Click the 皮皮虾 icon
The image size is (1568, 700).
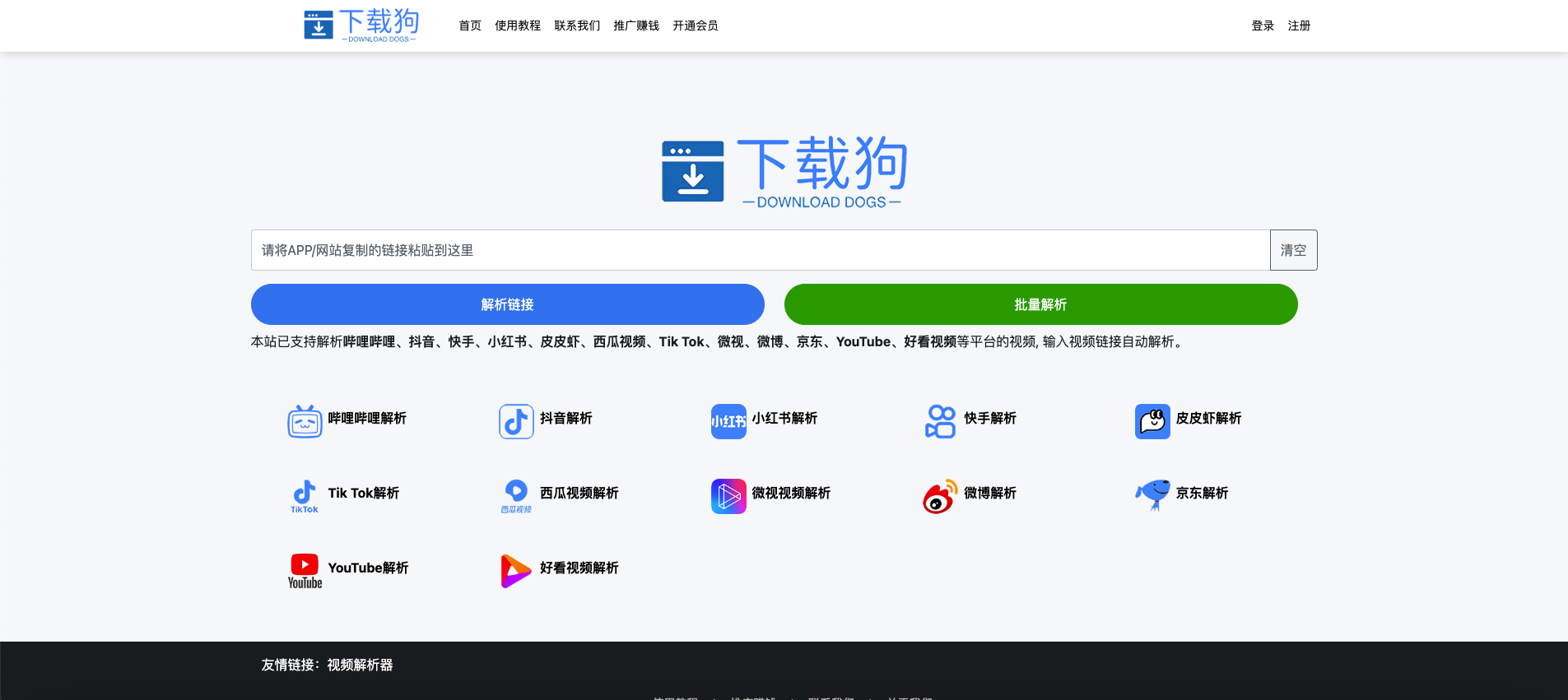tap(1152, 421)
